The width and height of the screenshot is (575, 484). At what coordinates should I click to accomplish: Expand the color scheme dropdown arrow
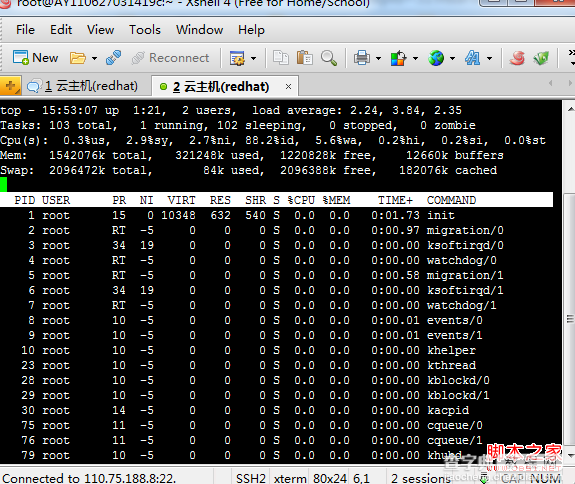tap(415, 58)
